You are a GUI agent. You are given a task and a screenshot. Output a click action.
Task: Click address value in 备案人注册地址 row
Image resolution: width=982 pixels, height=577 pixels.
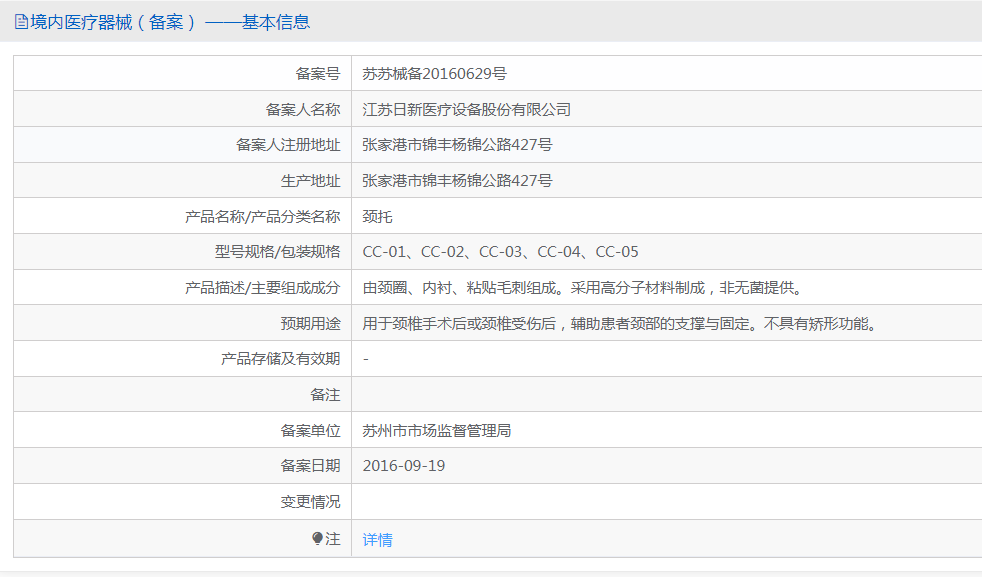coord(458,145)
